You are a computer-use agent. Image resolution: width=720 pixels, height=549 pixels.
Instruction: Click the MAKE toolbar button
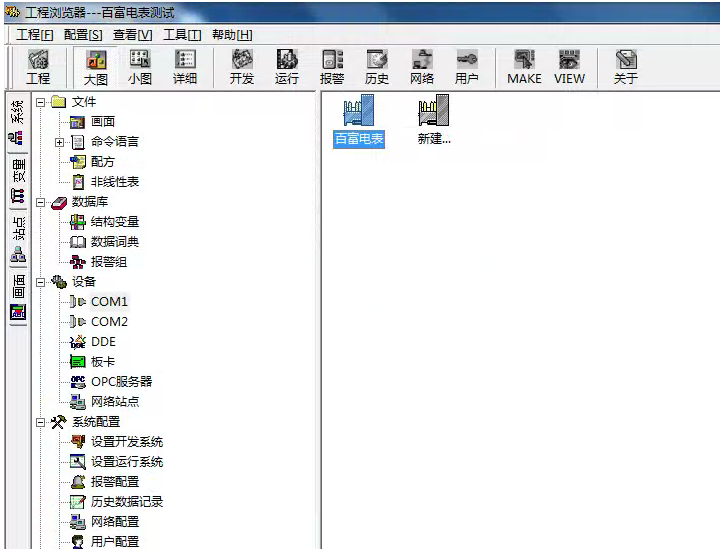[524, 67]
